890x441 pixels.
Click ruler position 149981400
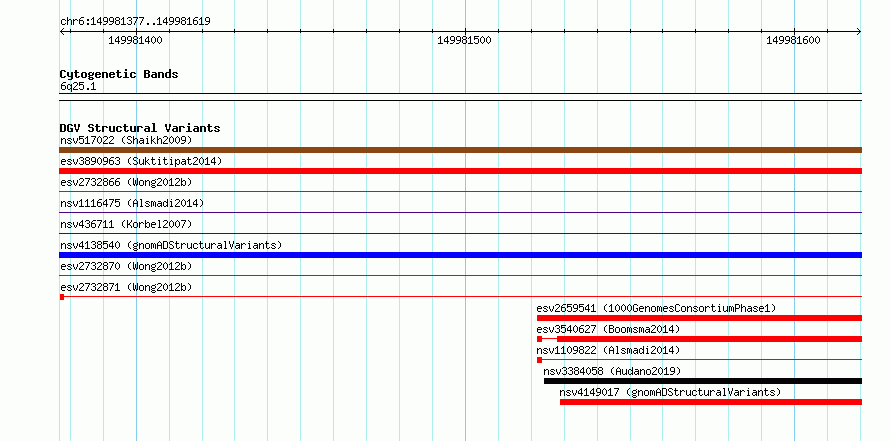[x=136, y=40]
